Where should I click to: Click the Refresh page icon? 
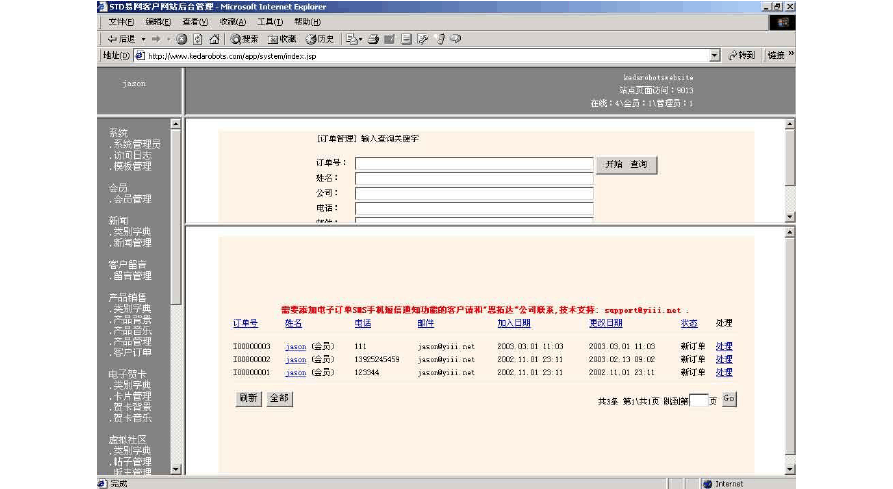pos(197,39)
